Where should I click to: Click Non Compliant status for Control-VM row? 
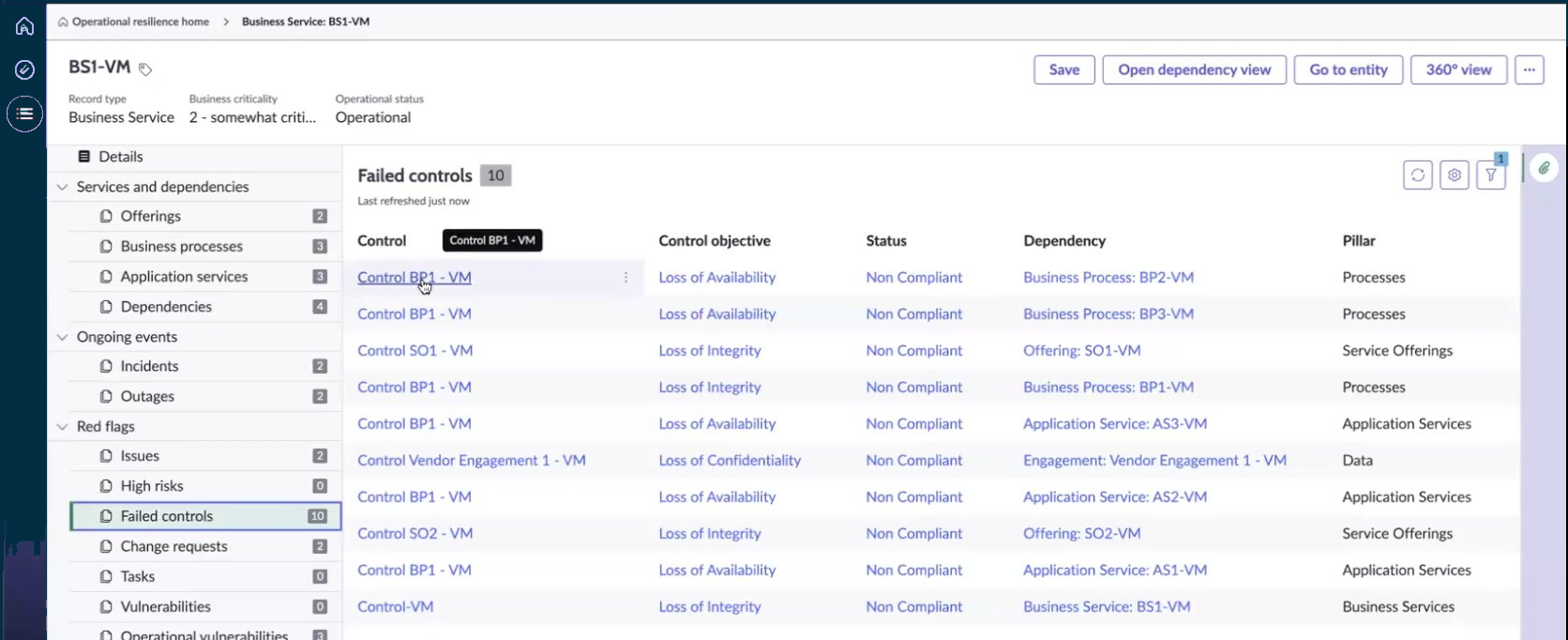(x=913, y=606)
